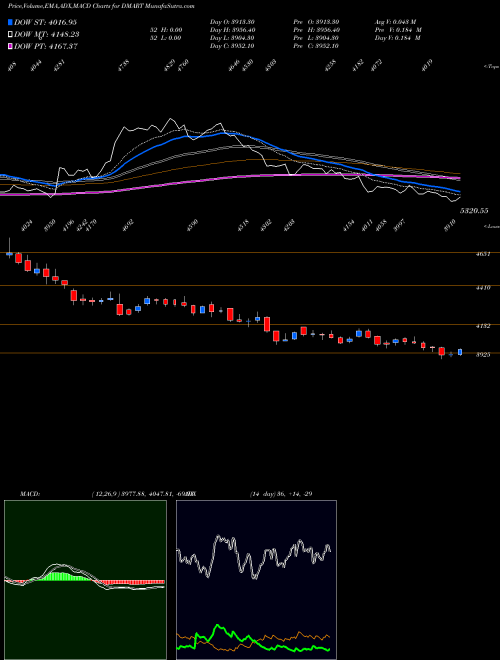Viewport: 500px width, 660px height.
Task: Click the top 4829 rotated label
Action: (x=170, y=66)
